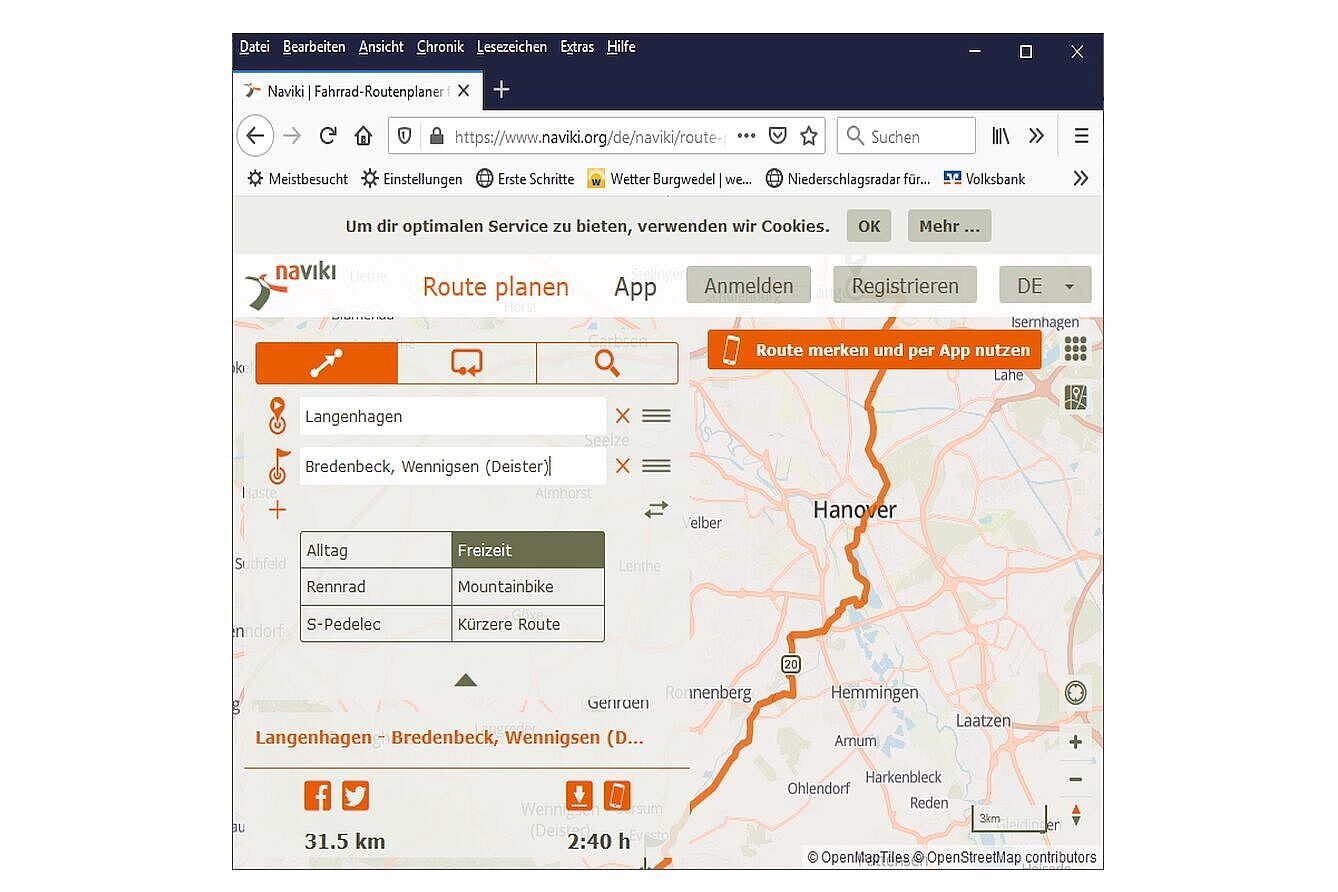Go back one page
1338x892 pixels.
coord(255,136)
